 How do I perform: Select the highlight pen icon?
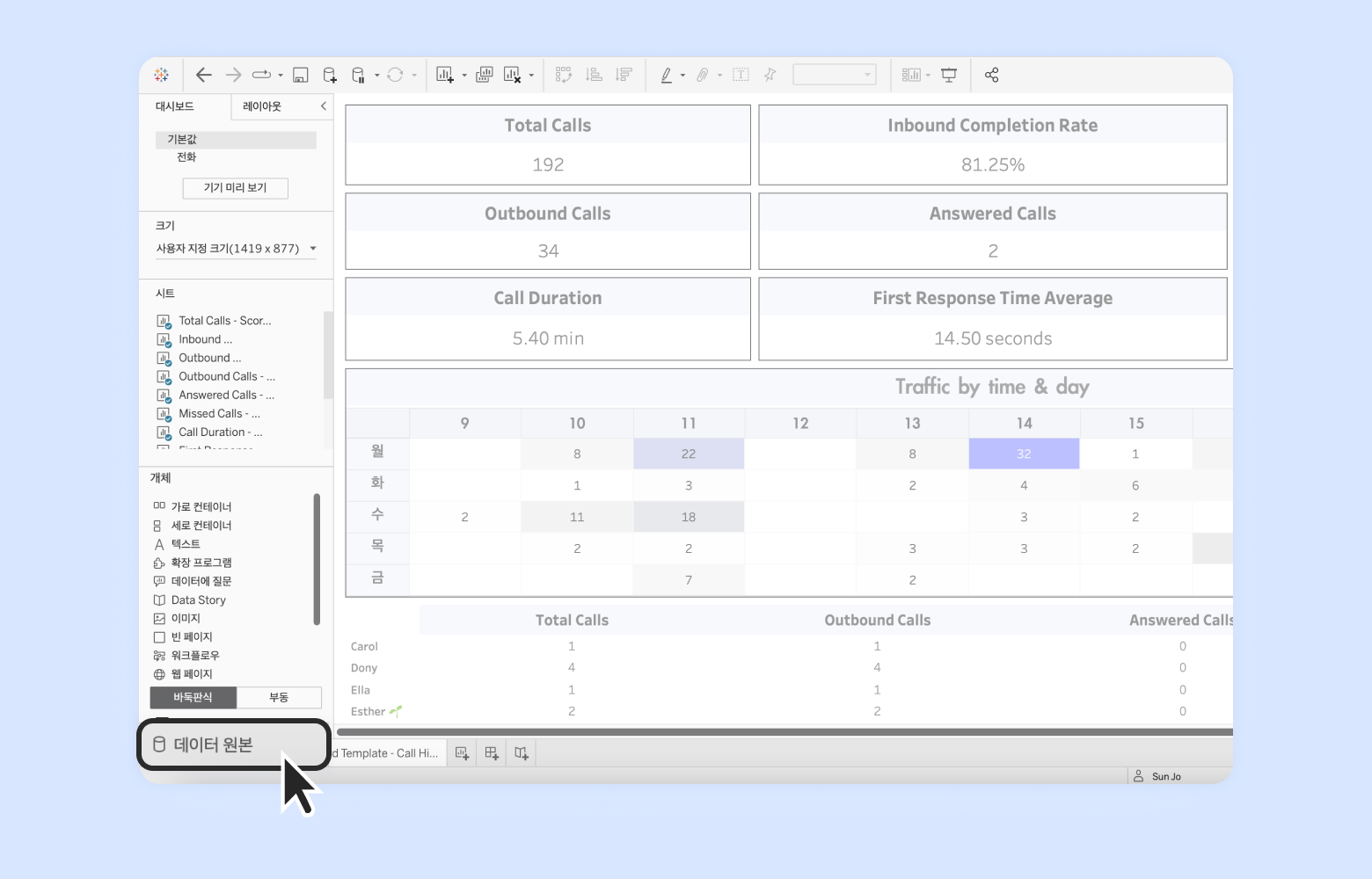(x=667, y=75)
